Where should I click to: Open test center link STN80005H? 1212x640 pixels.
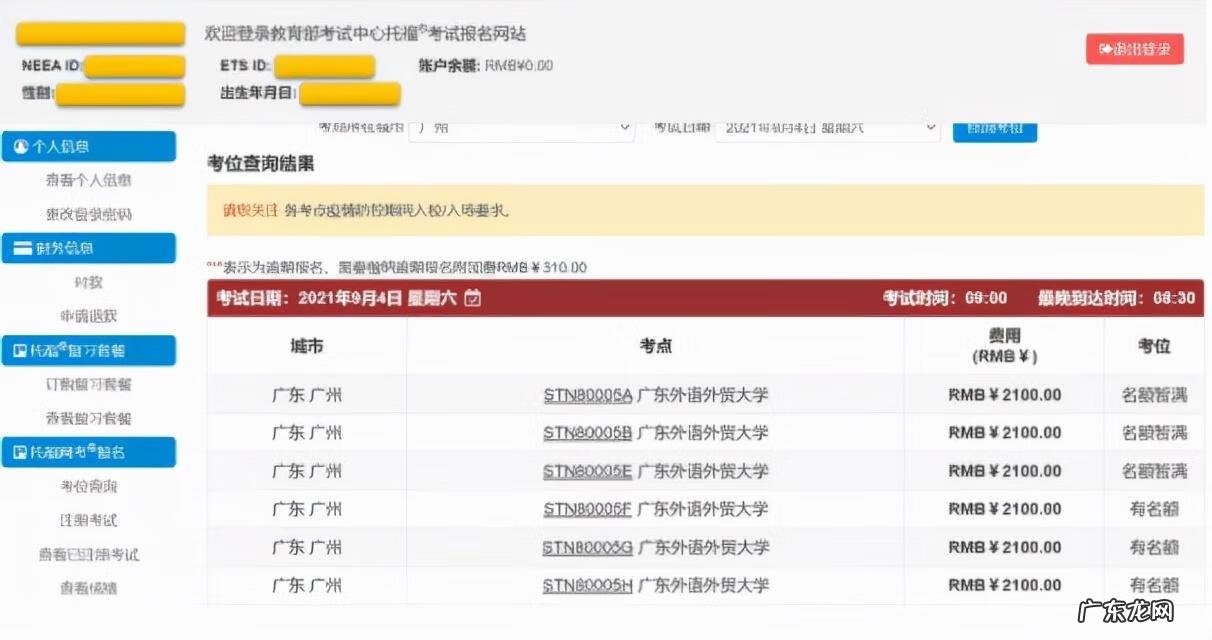588,586
